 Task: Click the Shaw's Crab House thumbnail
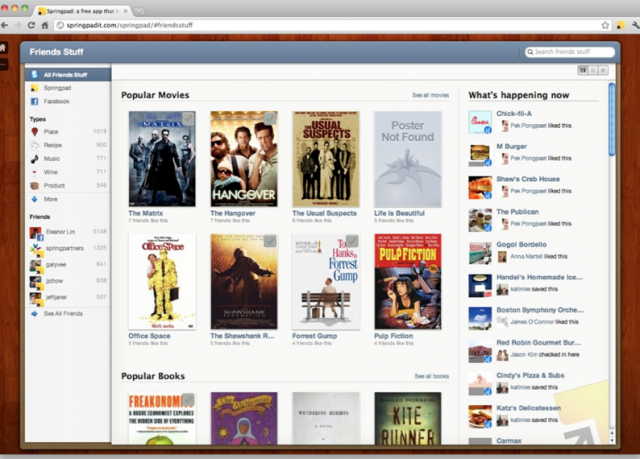(x=480, y=188)
